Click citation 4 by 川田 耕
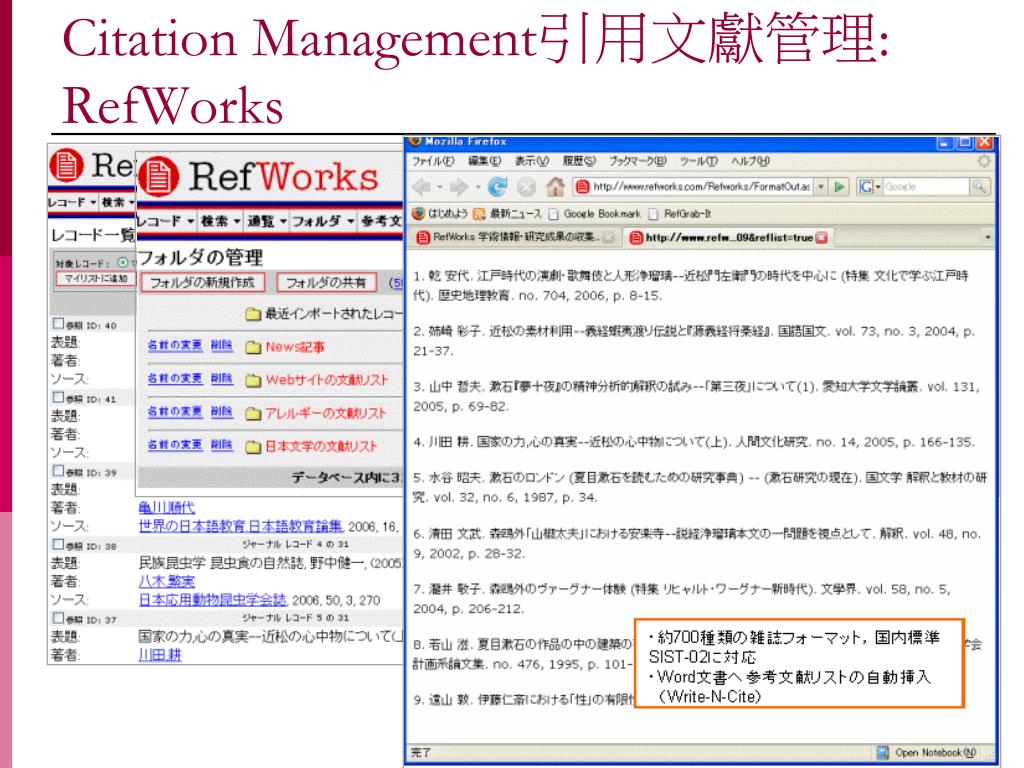1024x768 pixels. point(694,442)
